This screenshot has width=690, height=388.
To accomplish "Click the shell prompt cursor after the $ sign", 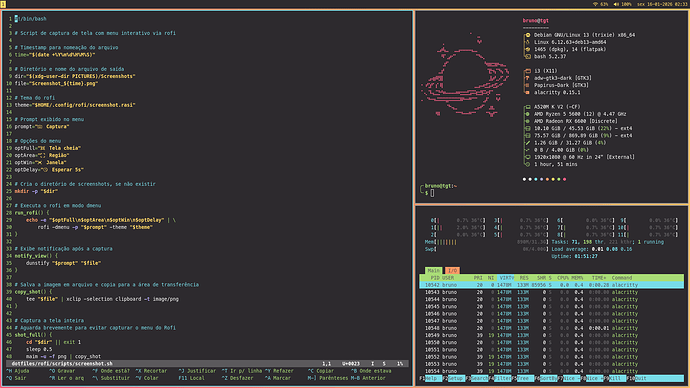I will [432, 193].
